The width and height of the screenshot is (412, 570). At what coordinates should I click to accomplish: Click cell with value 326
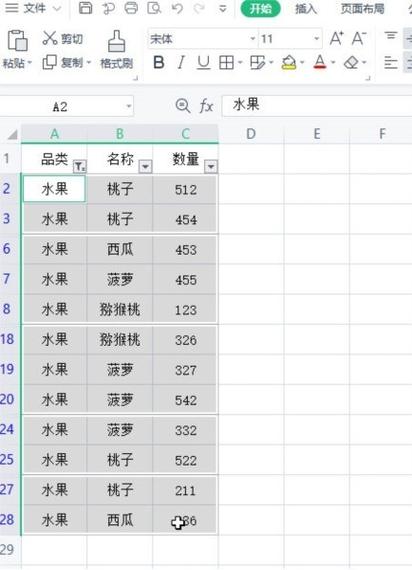point(186,340)
